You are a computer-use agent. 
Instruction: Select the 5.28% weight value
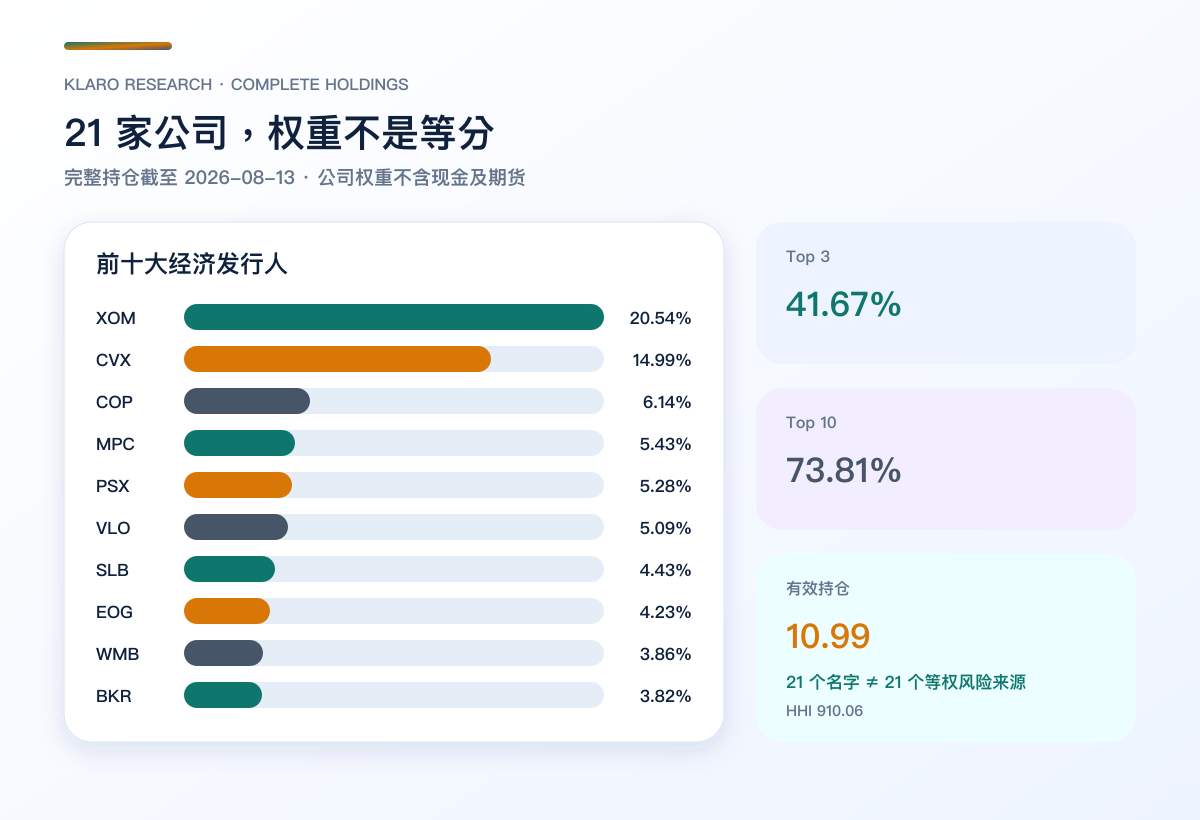[666, 486]
